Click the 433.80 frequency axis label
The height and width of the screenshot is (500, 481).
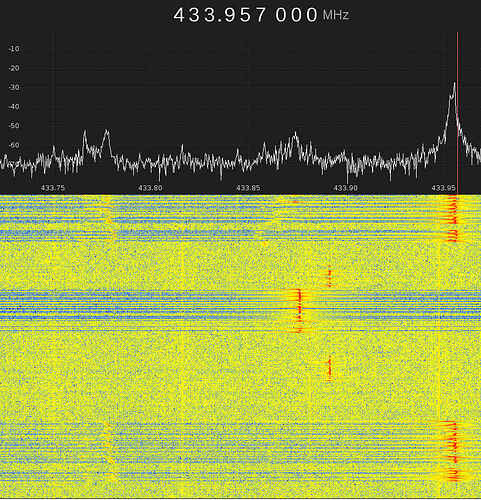click(x=150, y=188)
